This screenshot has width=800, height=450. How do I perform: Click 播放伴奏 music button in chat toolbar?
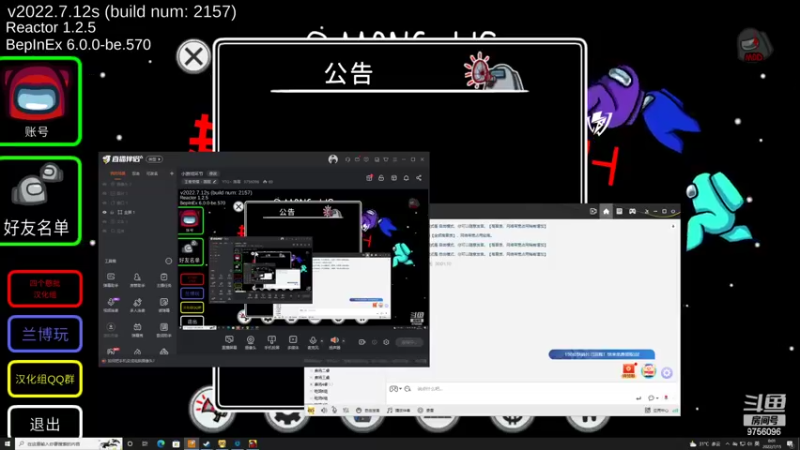(x=398, y=410)
